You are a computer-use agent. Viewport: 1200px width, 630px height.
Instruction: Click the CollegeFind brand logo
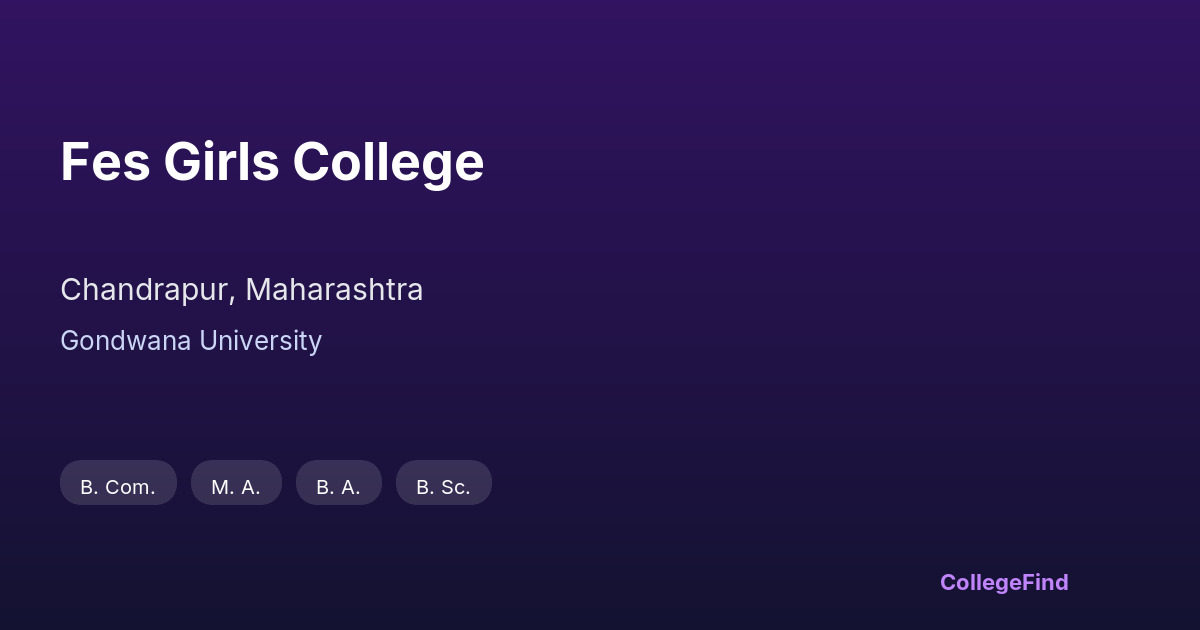pyautogui.click(x=1004, y=582)
